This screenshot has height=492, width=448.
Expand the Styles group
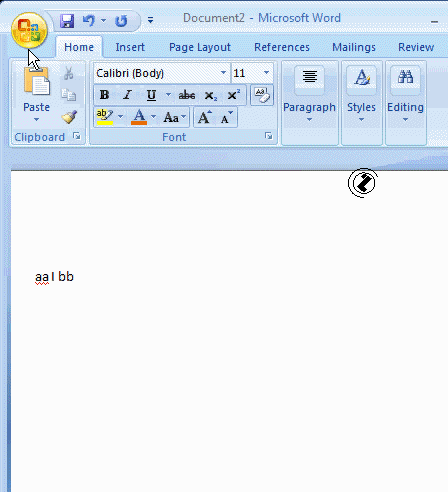[x=361, y=103]
